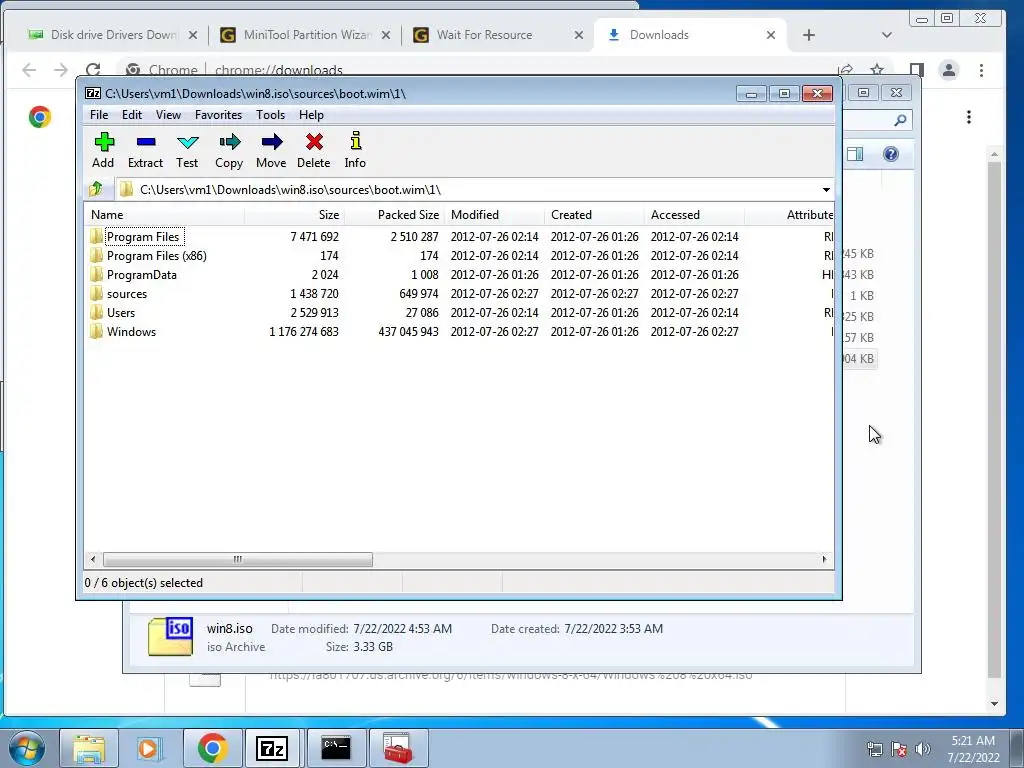Switch to Wait For Resource tab

point(498,35)
